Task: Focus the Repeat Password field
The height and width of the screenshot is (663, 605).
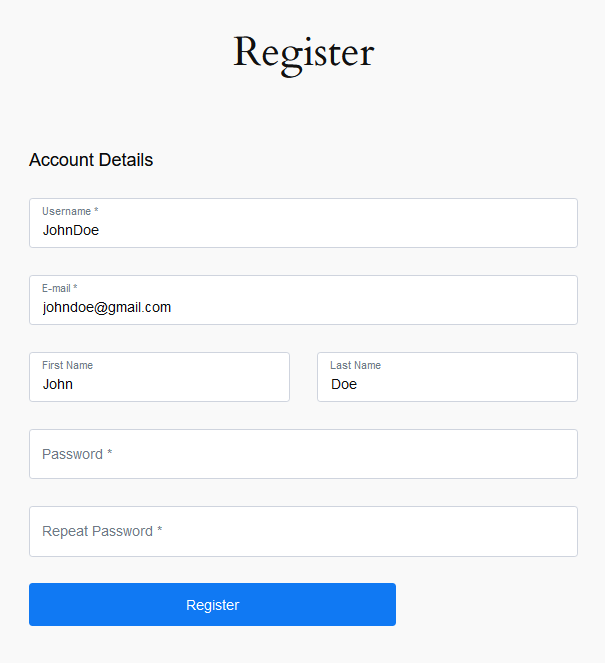Action: click(303, 531)
